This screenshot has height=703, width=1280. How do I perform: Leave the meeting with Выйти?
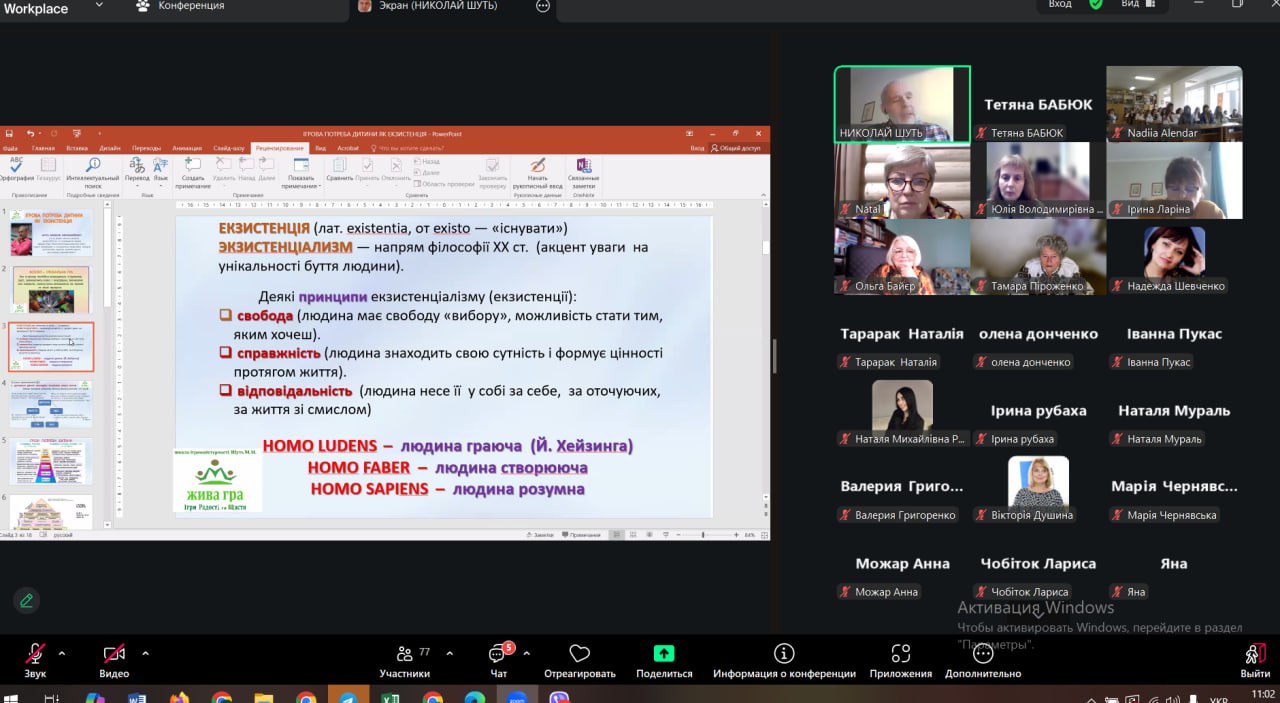[x=1255, y=655]
